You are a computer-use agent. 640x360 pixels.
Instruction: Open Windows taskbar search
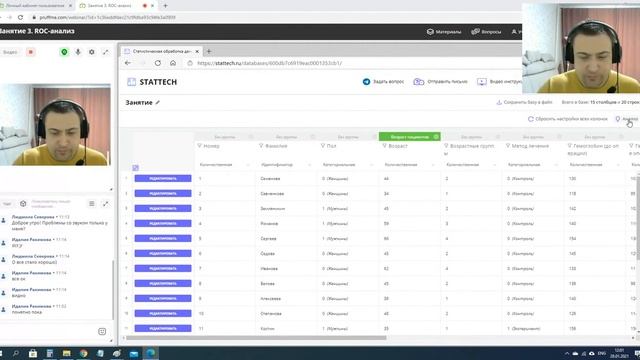point(16,353)
